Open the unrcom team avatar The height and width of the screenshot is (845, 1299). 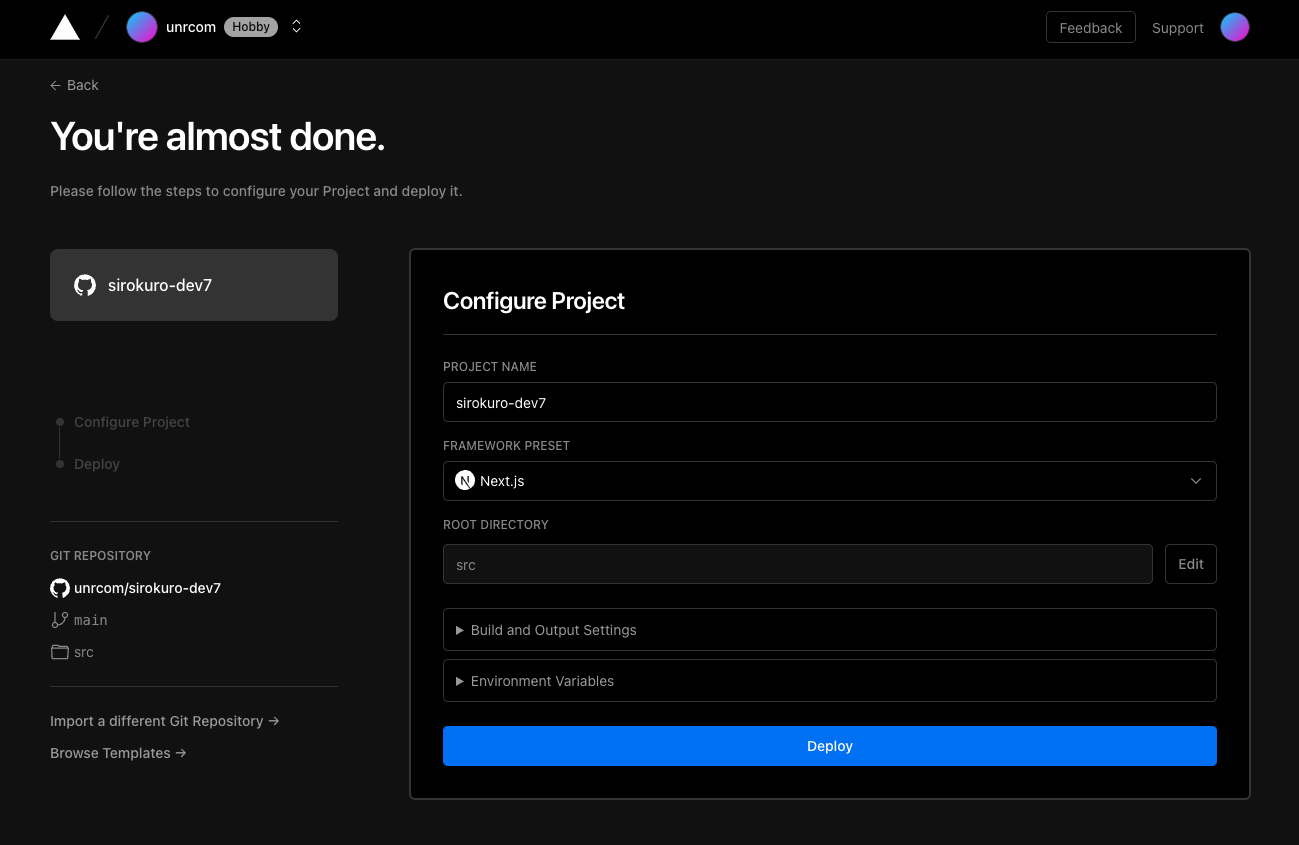click(x=142, y=27)
